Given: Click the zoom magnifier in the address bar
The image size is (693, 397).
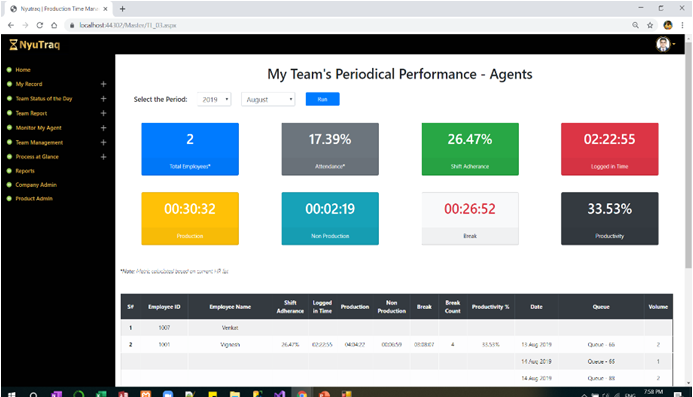Looking at the screenshot, I should point(636,25).
